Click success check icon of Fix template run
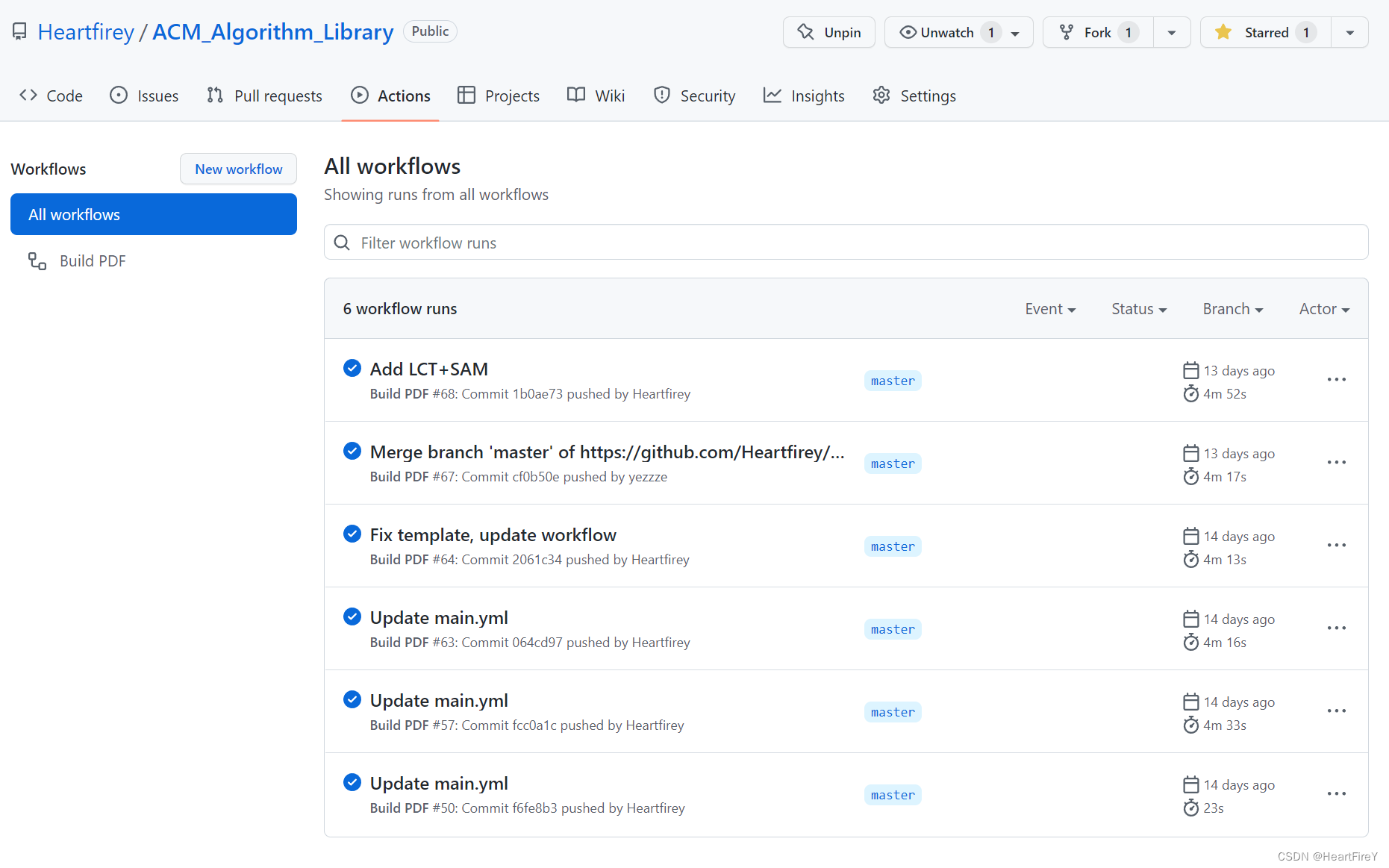 click(352, 534)
